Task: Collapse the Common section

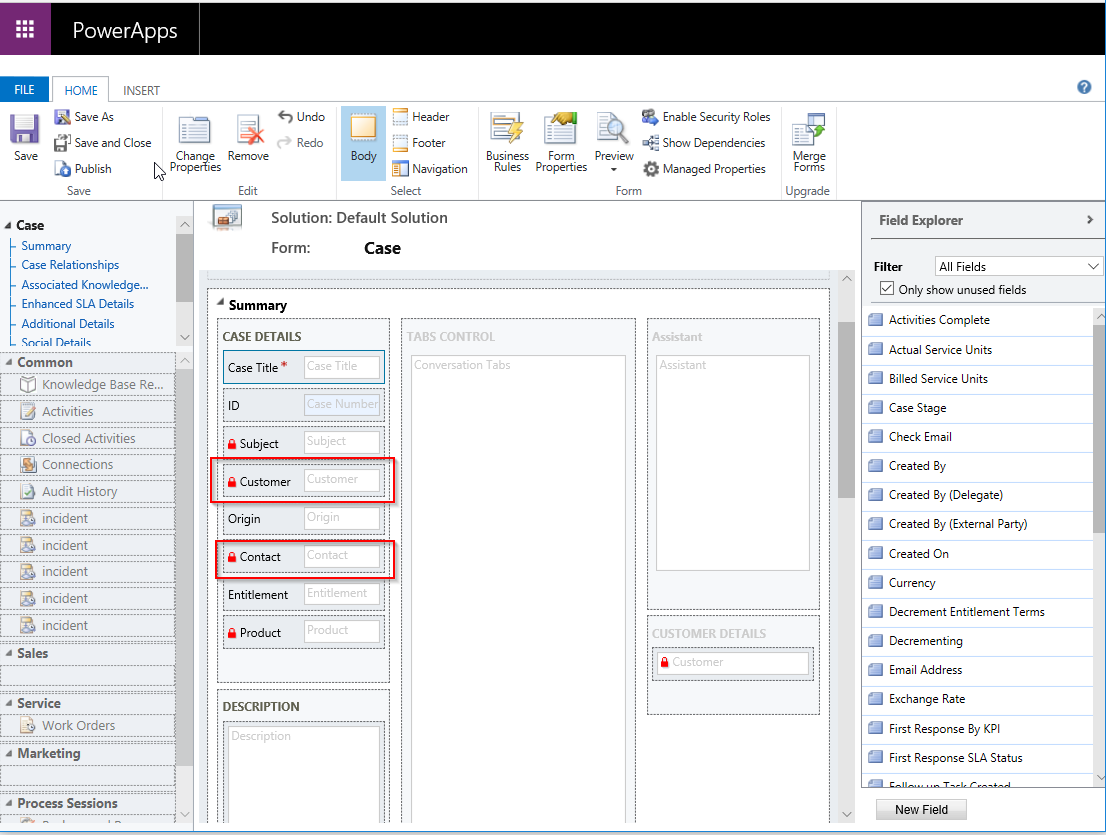Action: pos(9,362)
